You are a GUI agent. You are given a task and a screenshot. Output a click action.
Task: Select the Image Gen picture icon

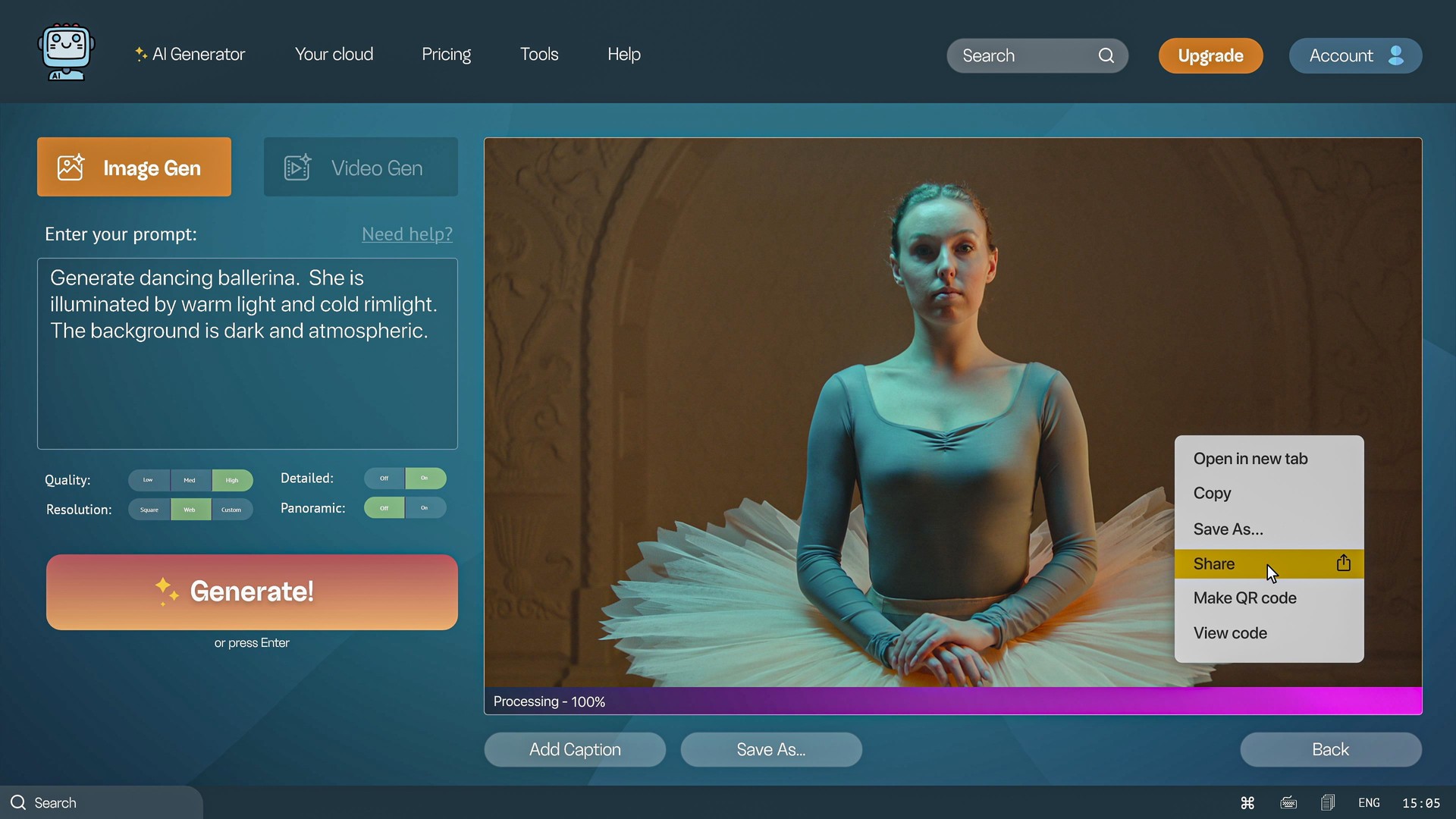pos(71,167)
